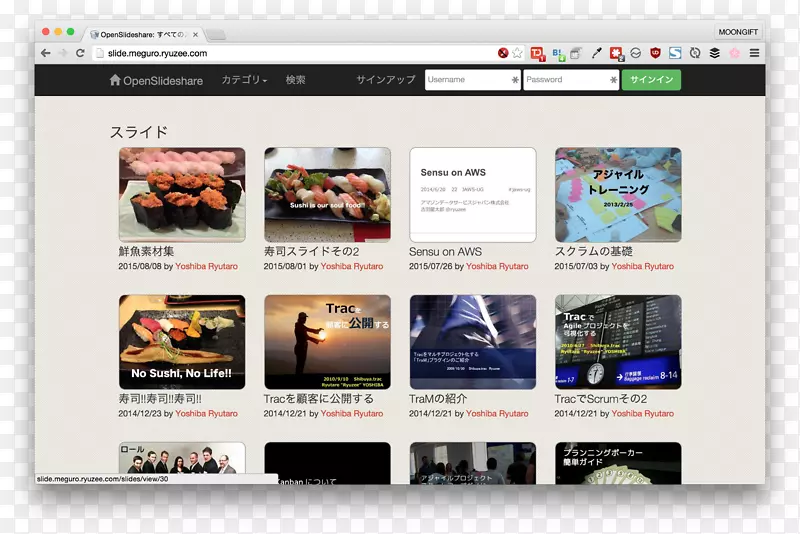
Task: Open the red asterisk LastPass extension
Action: click(617, 54)
